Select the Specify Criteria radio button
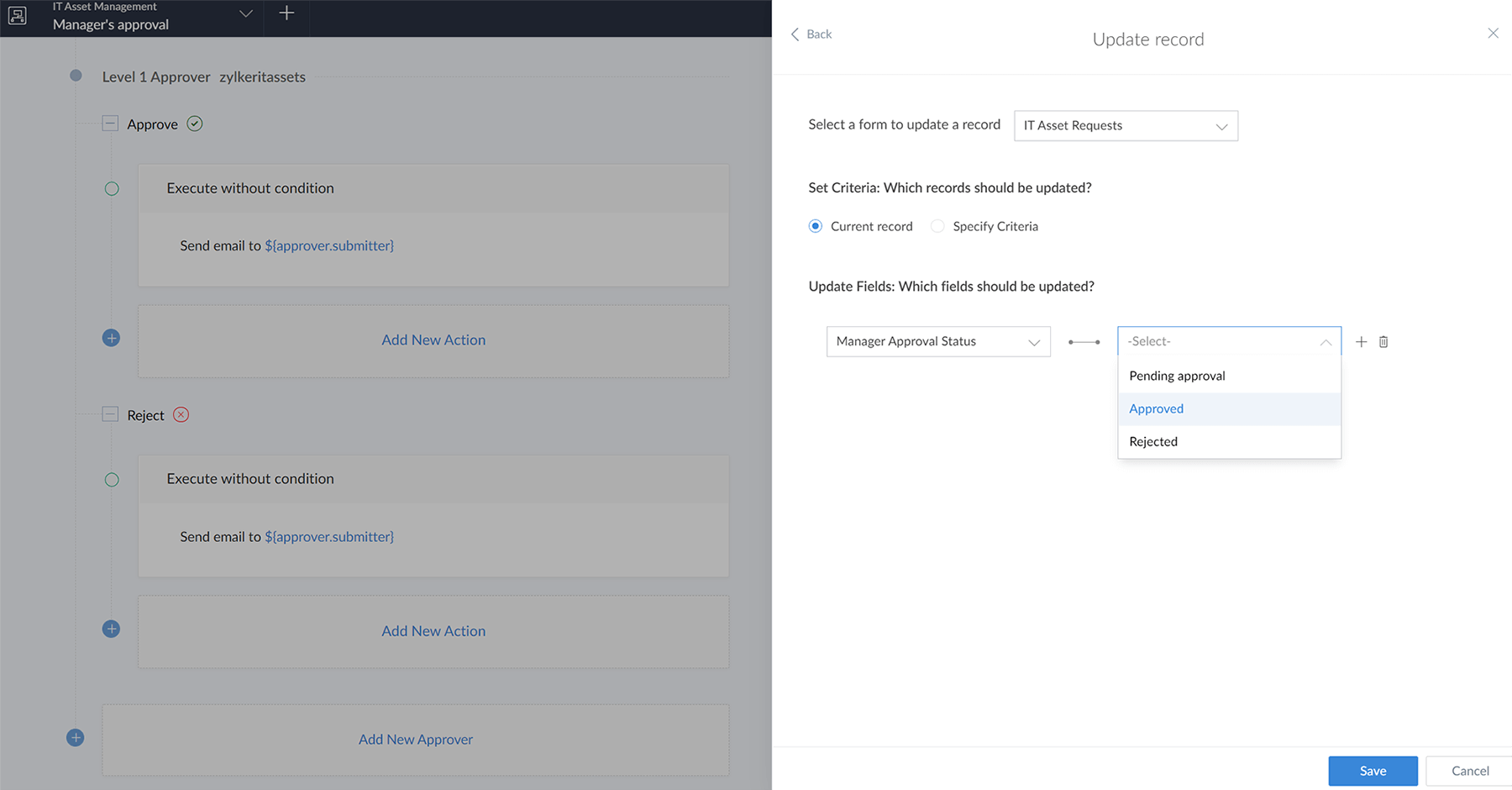The height and width of the screenshot is (790, 1512). tap(937, 226)
